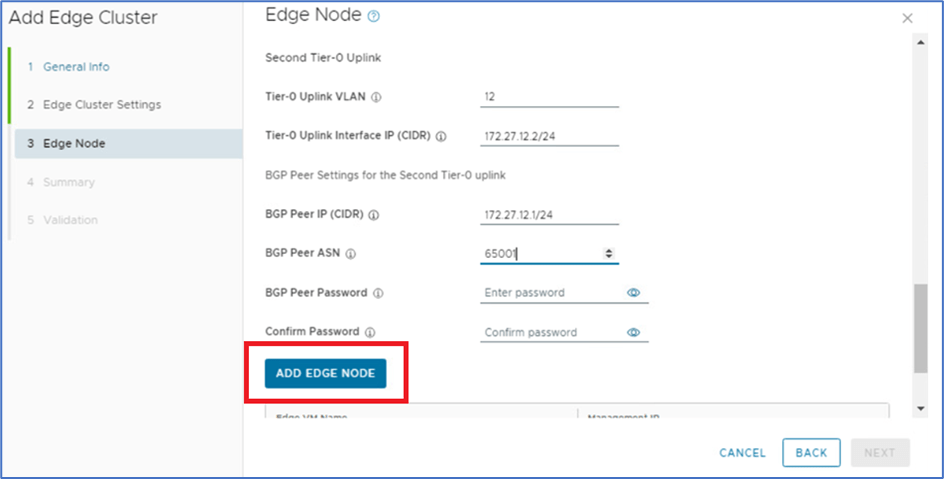Click the vertical scrollbar thumb
Screen dimensions: 944x479
tap(920, 328)
